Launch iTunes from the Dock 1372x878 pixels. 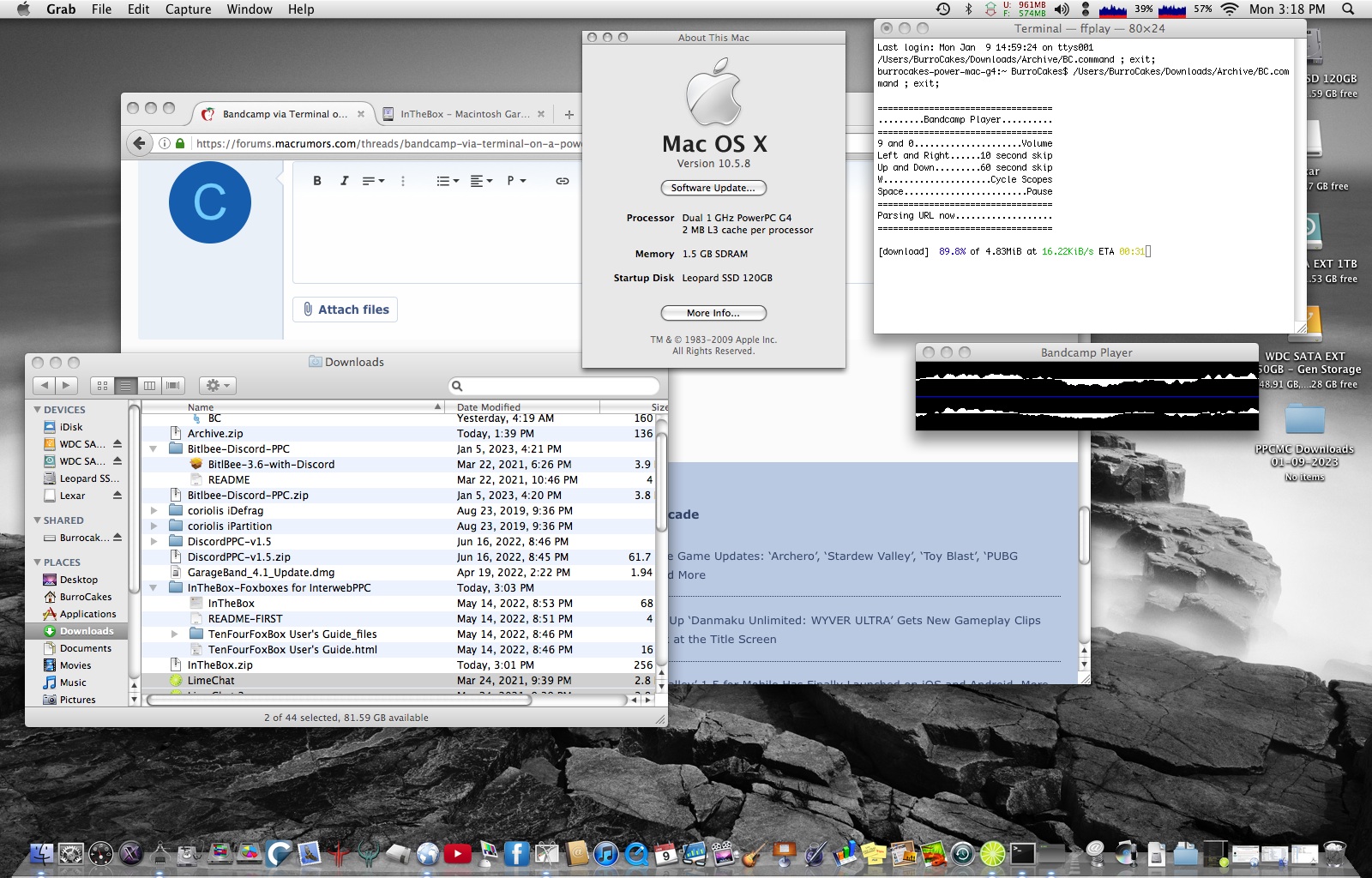[606, 853]
